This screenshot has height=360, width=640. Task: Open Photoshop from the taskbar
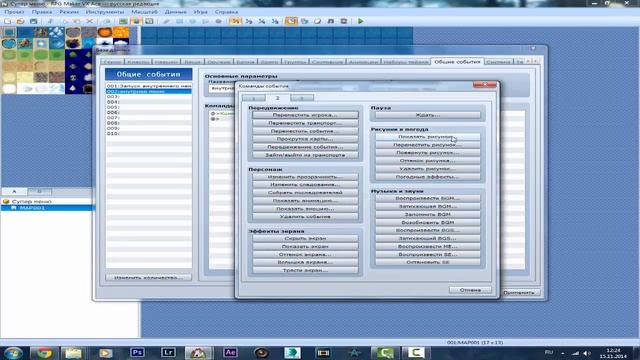[137, 353]
